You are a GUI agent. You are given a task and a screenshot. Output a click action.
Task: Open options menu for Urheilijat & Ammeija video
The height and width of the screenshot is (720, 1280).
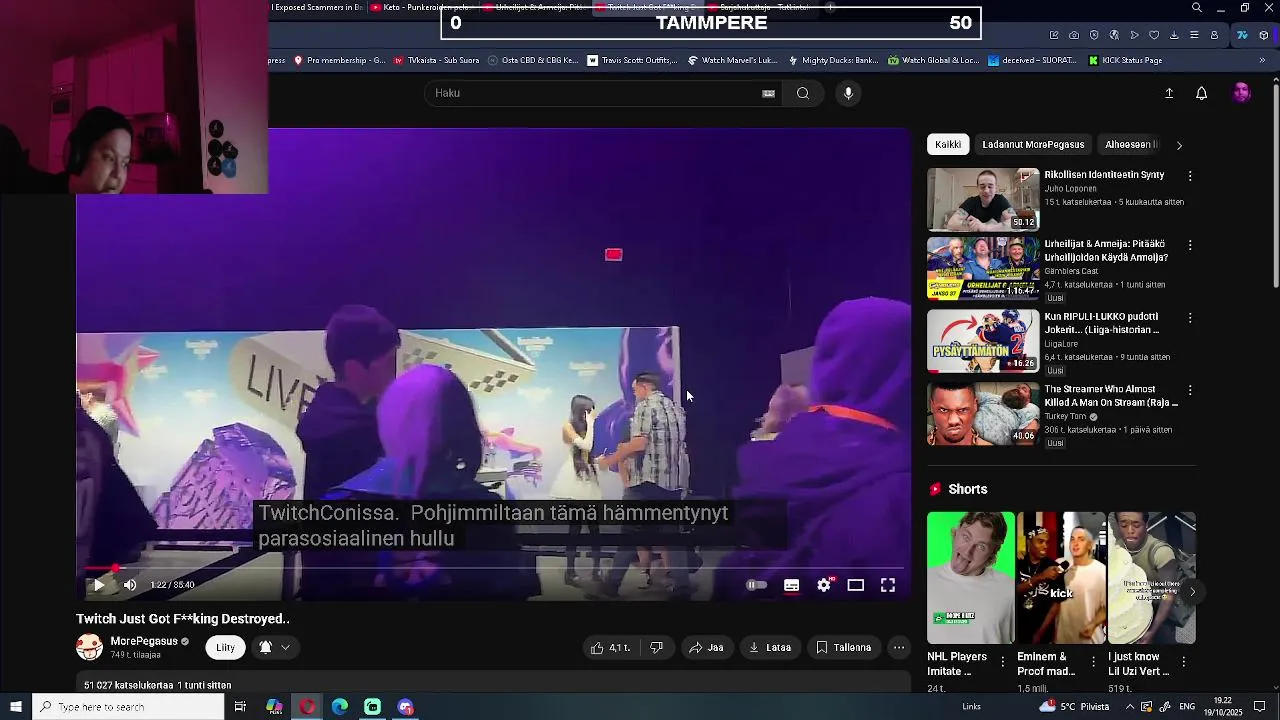pyautogui.click(x=1190, y=245)
